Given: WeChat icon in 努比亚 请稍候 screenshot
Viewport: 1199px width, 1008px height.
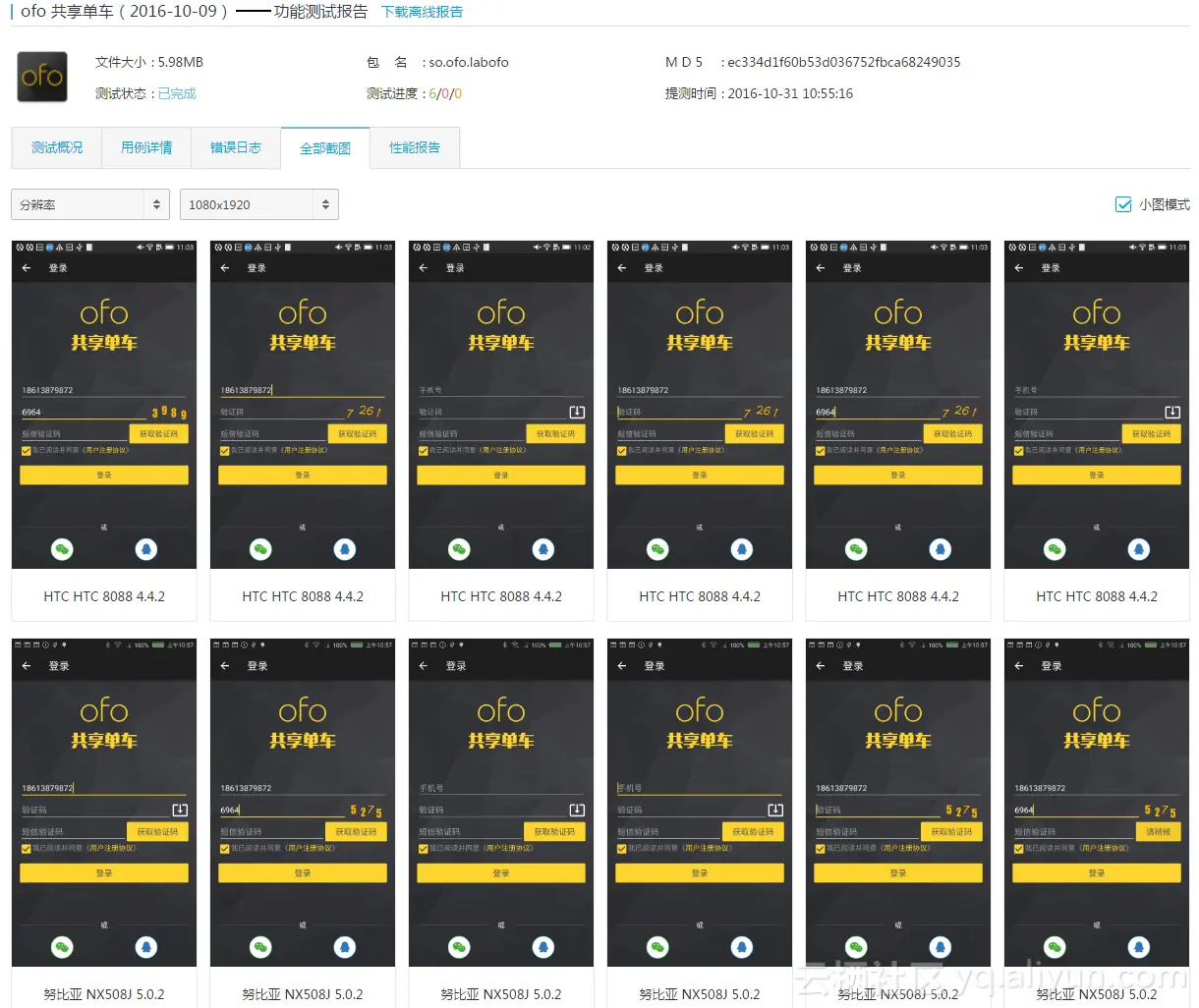Looking at the screenshot, I should [x=1055, y=947].
